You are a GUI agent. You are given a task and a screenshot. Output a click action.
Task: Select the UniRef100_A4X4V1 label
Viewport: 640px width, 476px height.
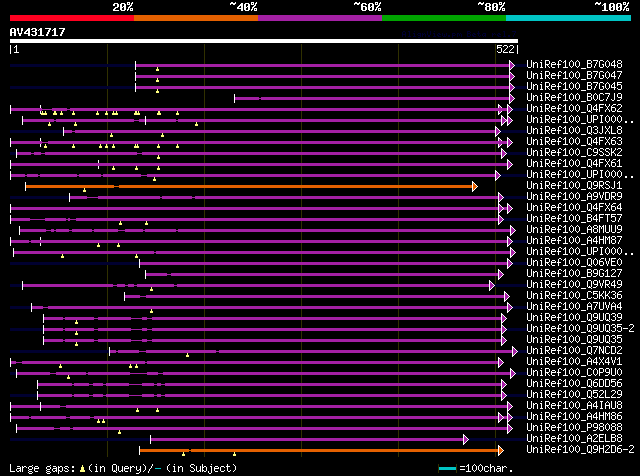(x=574, y=362)
